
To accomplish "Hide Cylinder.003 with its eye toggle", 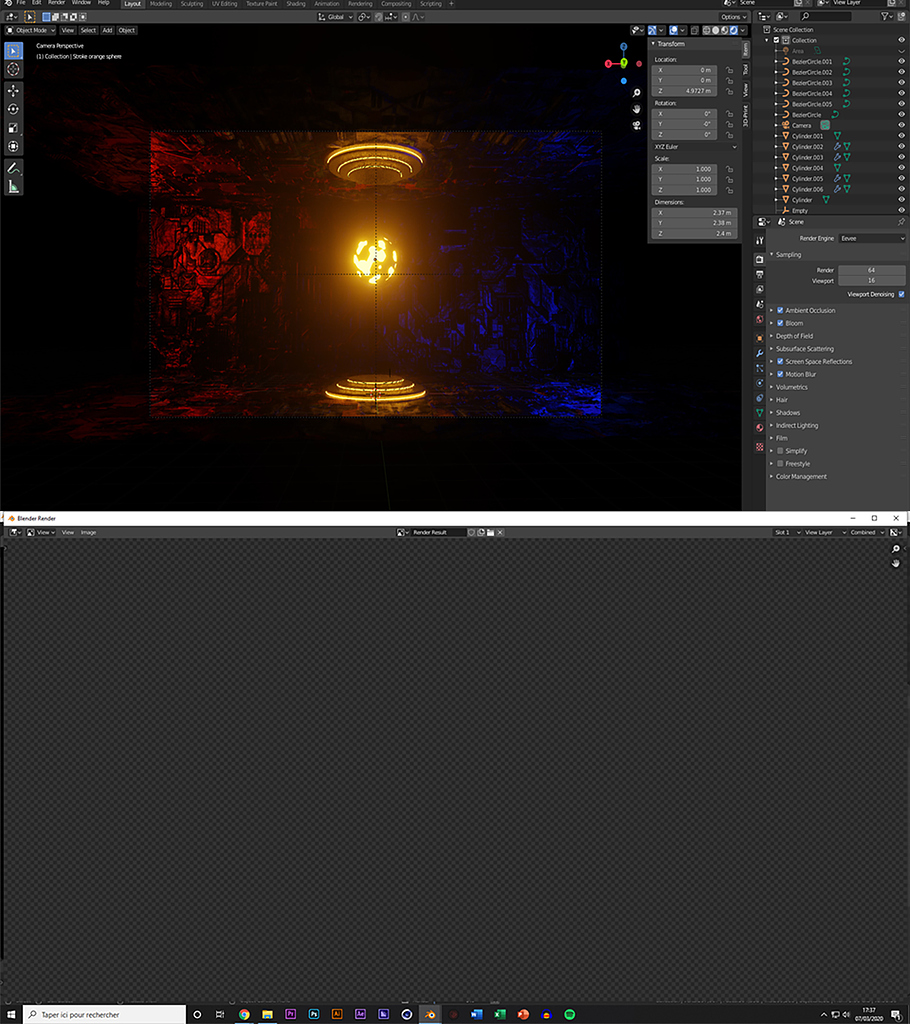I will click(902, 157).
